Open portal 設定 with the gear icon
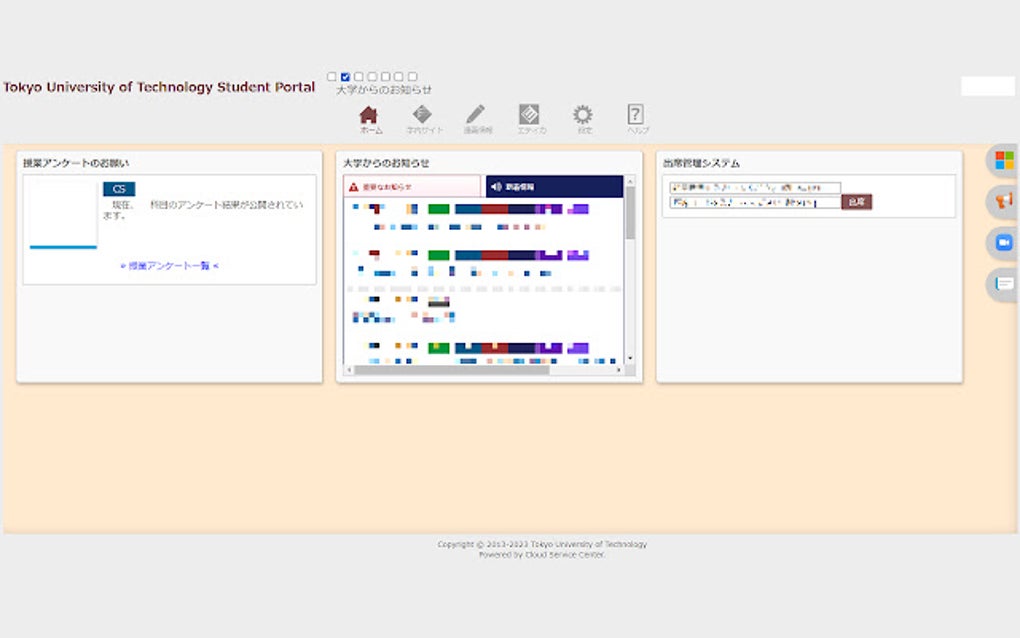Viewport: 1020px width, 638px height. pyautogui.click(x=583, y=118)
